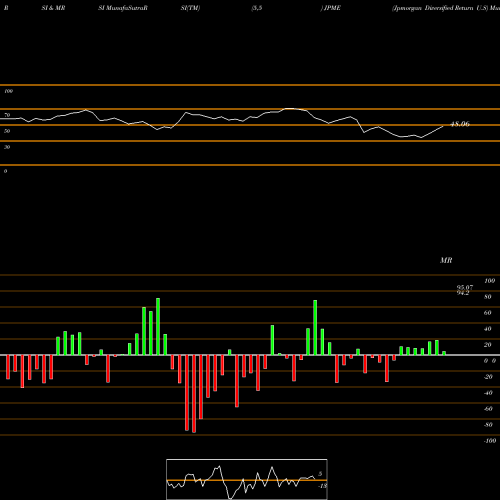Click the RSI axis label 70
The height and width of the screenshot is (500, 500).
[7, 115]
